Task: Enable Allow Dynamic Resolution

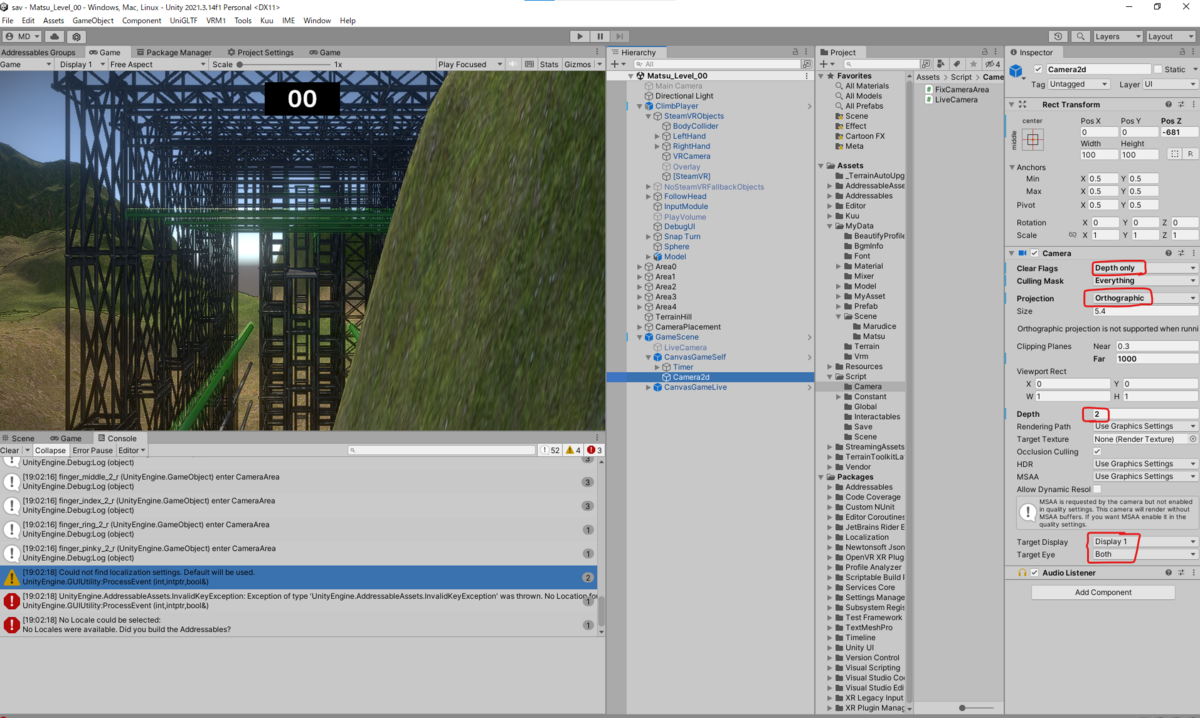Action: pyautogui.click(x=1096, y=490)
